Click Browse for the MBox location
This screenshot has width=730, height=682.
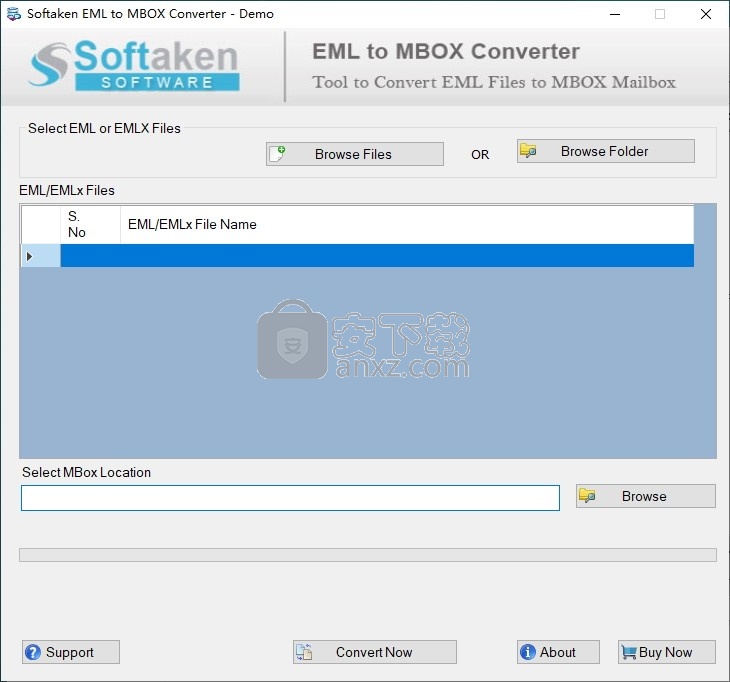646,496
